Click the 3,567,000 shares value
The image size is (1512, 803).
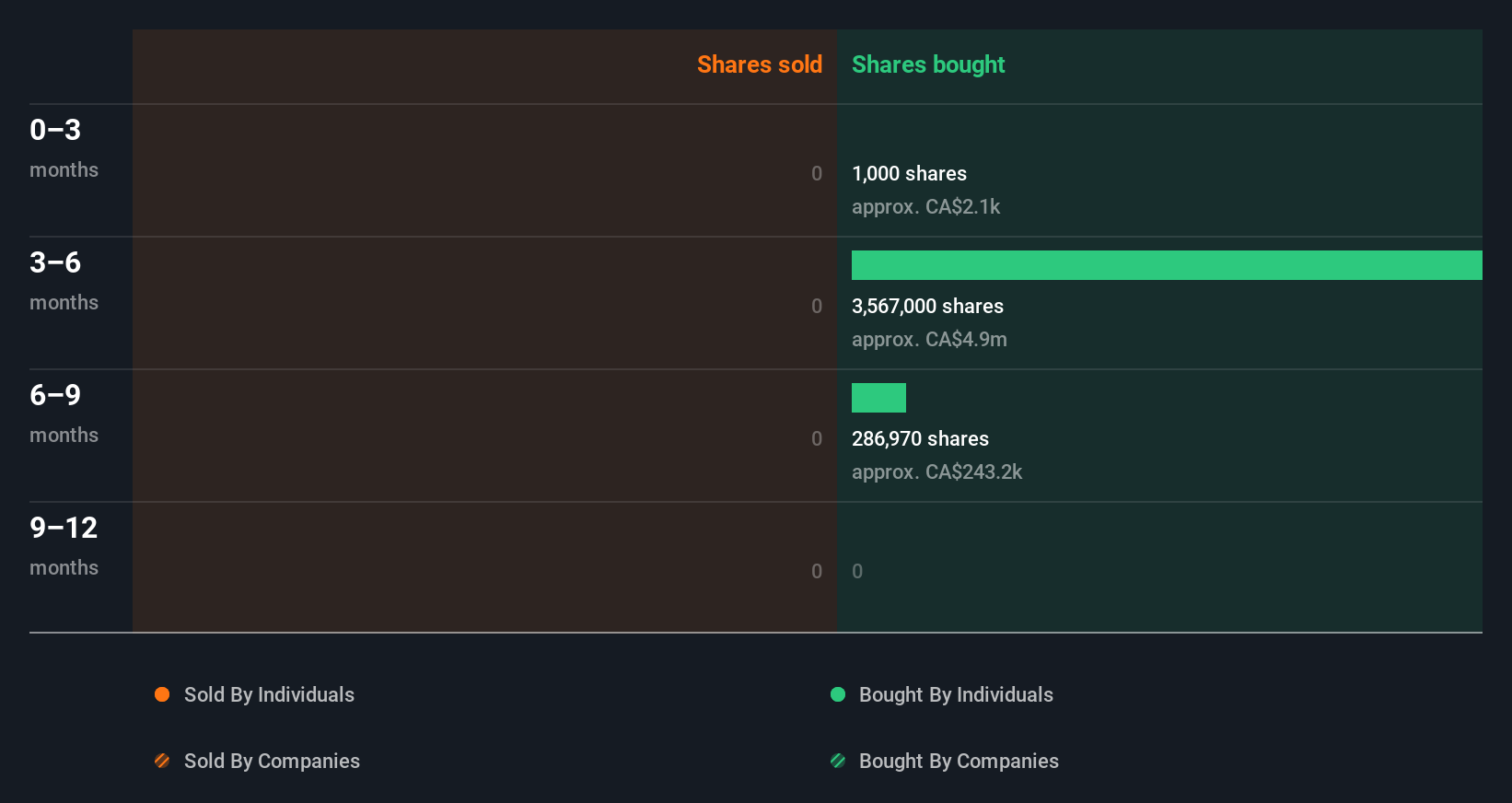(927, 306)
